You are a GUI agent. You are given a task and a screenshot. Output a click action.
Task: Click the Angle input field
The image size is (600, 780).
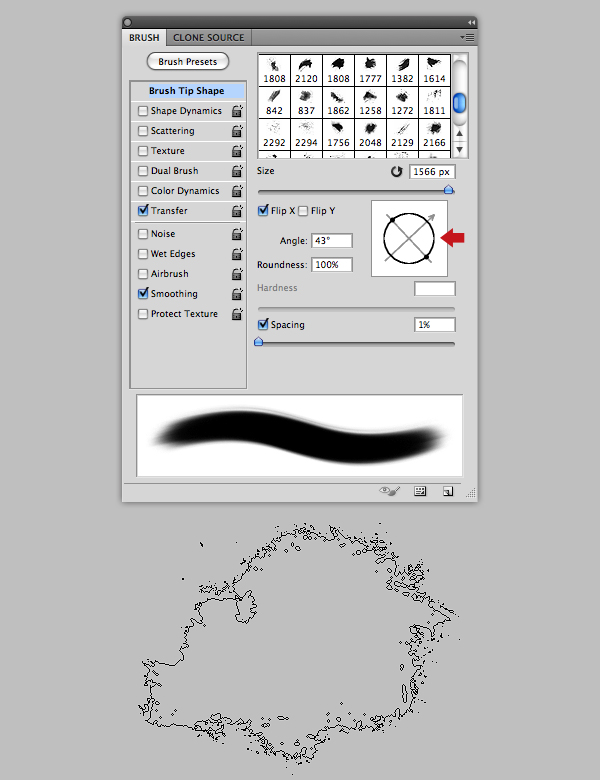pyautogui.click(x=332, y=241)
